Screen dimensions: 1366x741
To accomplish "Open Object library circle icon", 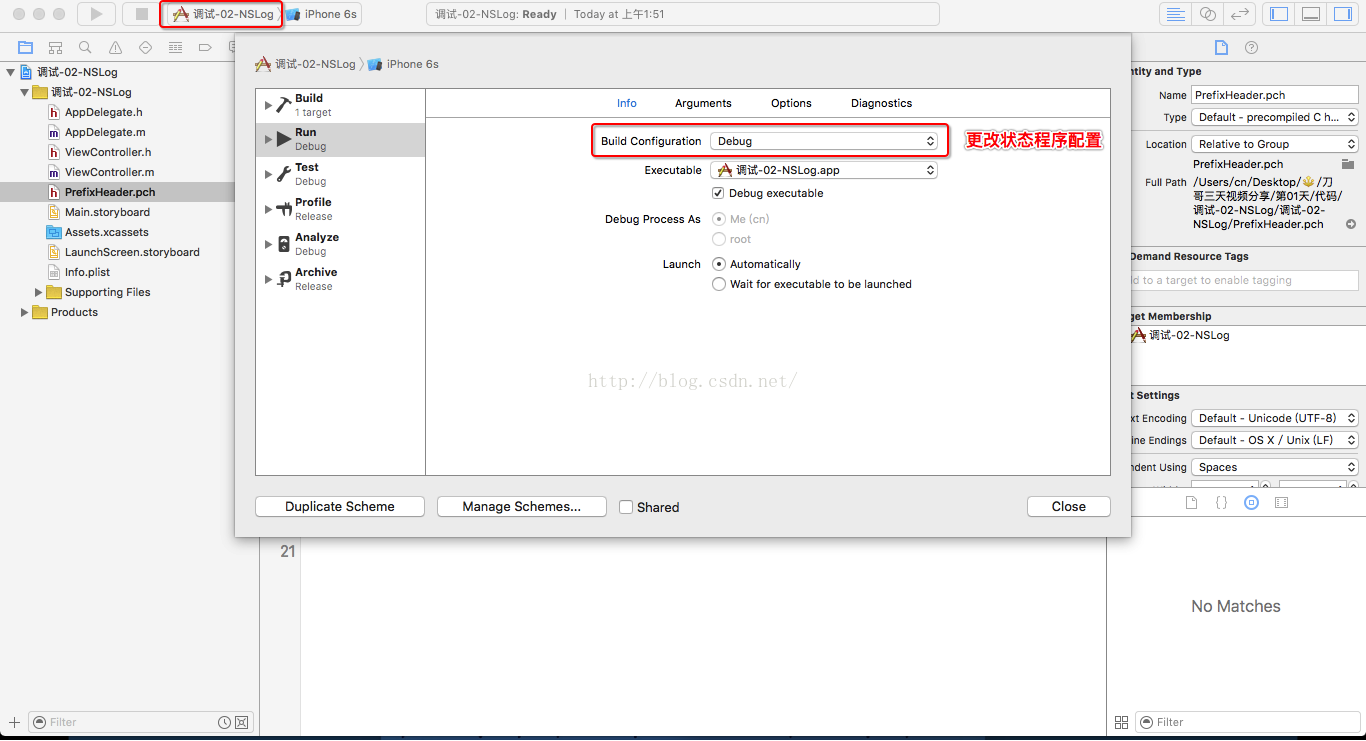I will [x=1251, y=503].
